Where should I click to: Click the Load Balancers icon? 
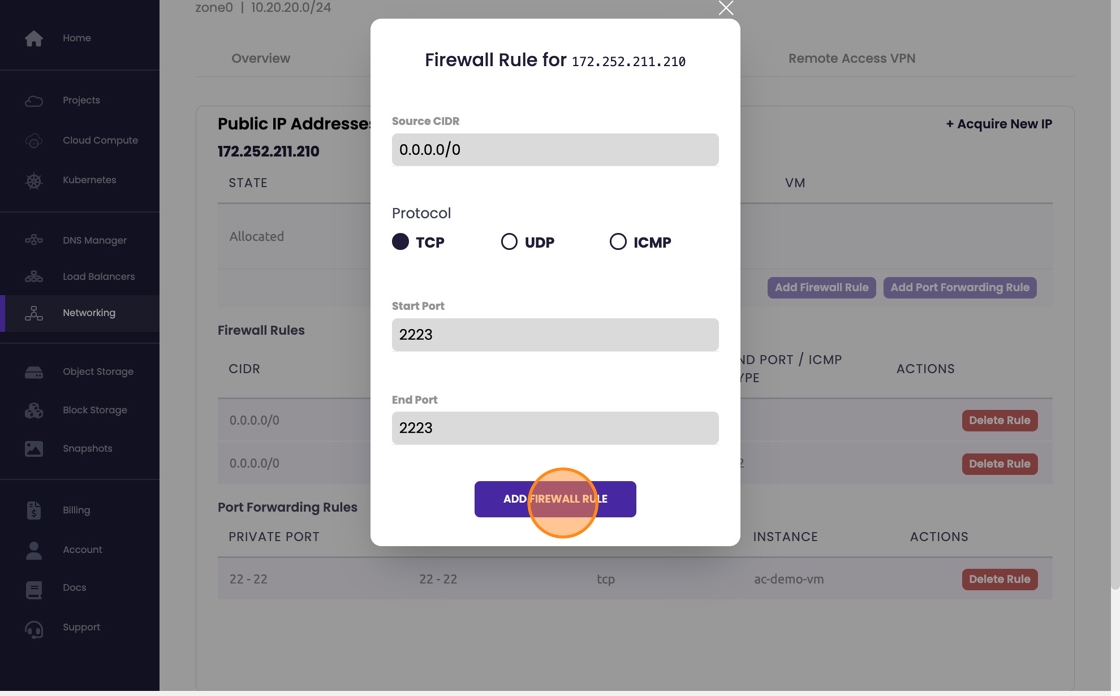[34, 277]
